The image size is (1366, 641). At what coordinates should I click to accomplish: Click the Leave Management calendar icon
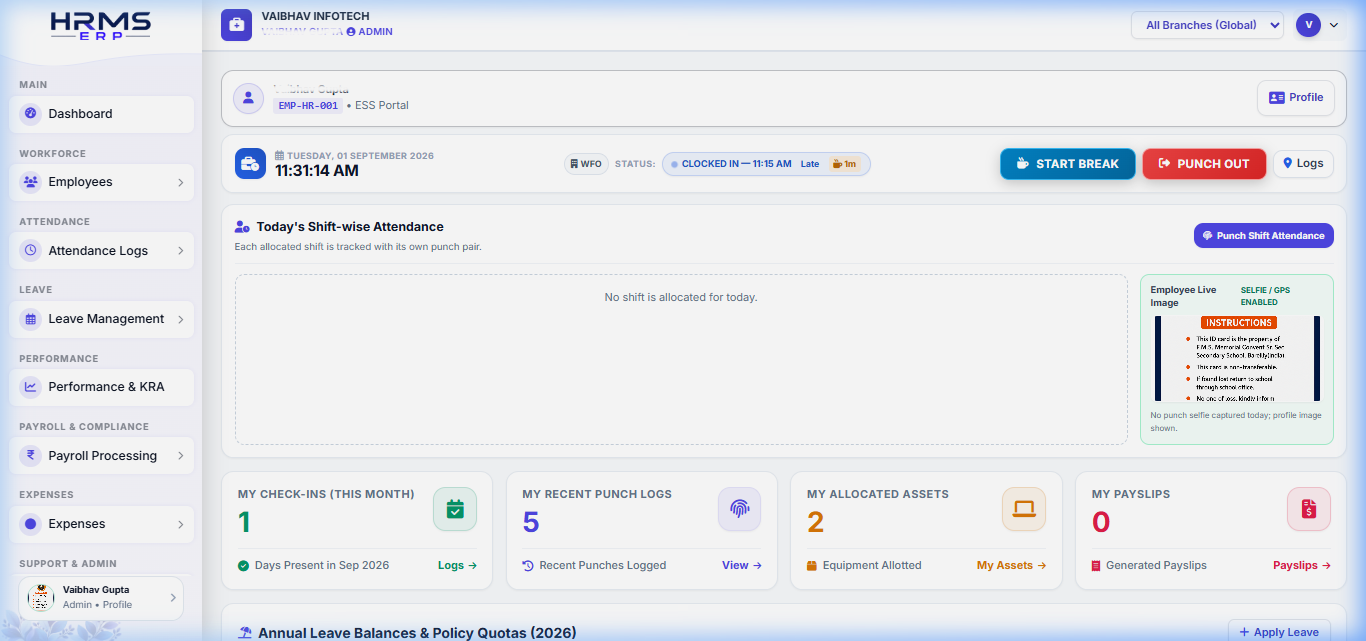[30, 319]
